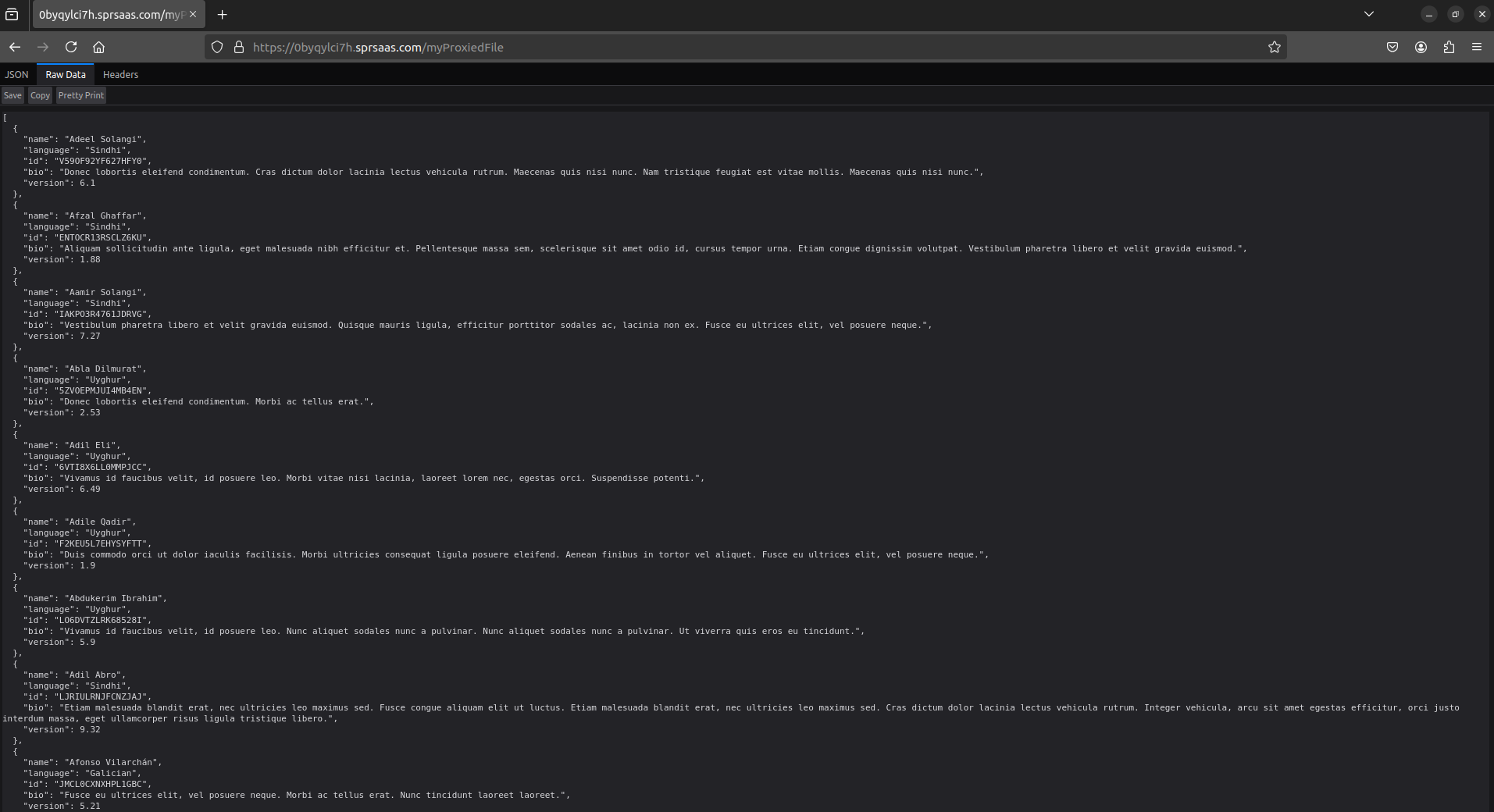Click the name "Adeel Solangi"
This screenshot has width=1494, height=812.
105,139
